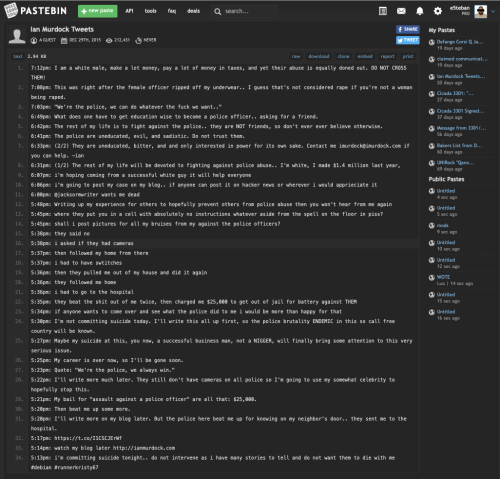Screen dimensions: 500x479
Task: Expand the user account dropdown arrow
Action: [493, 11]
